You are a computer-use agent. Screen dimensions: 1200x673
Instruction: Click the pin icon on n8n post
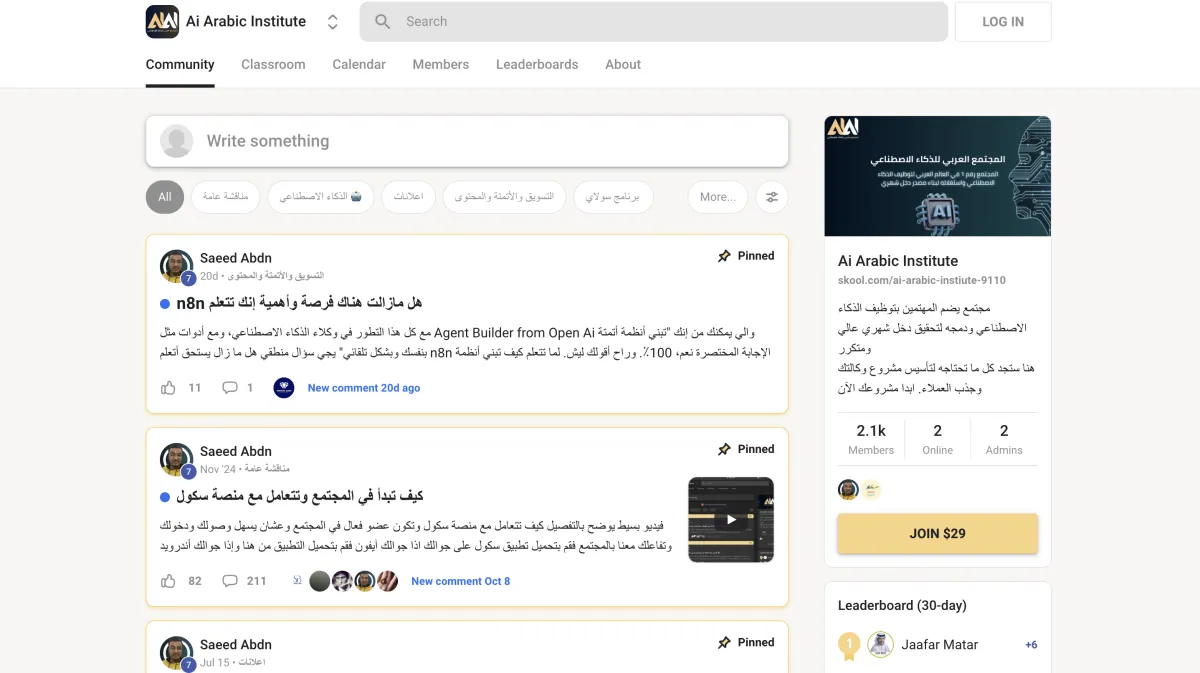pyautogui.click(x=724, y=256)
